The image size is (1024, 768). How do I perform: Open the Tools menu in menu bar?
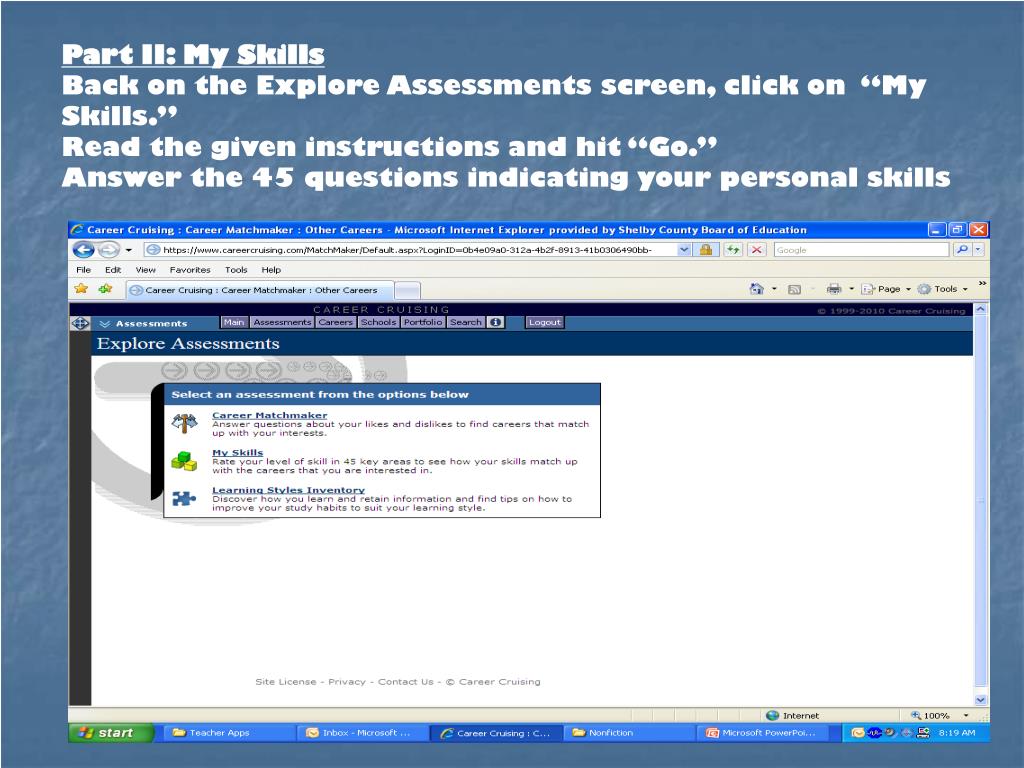[236, 270]
